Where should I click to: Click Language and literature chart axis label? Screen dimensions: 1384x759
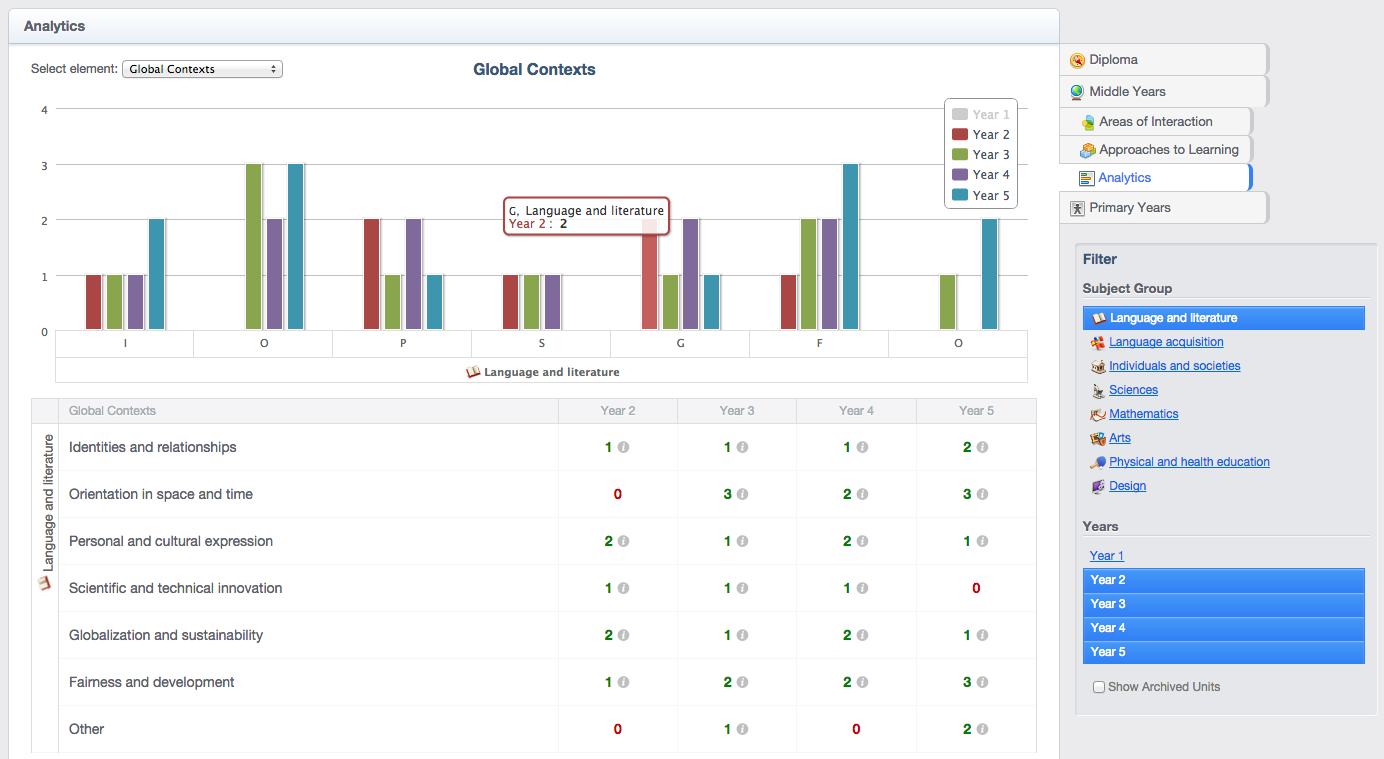(542, 372)
